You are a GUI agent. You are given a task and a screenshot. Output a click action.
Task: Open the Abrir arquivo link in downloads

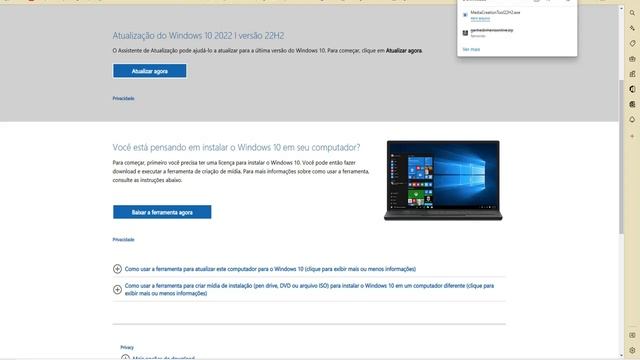(x=480, y=18)
